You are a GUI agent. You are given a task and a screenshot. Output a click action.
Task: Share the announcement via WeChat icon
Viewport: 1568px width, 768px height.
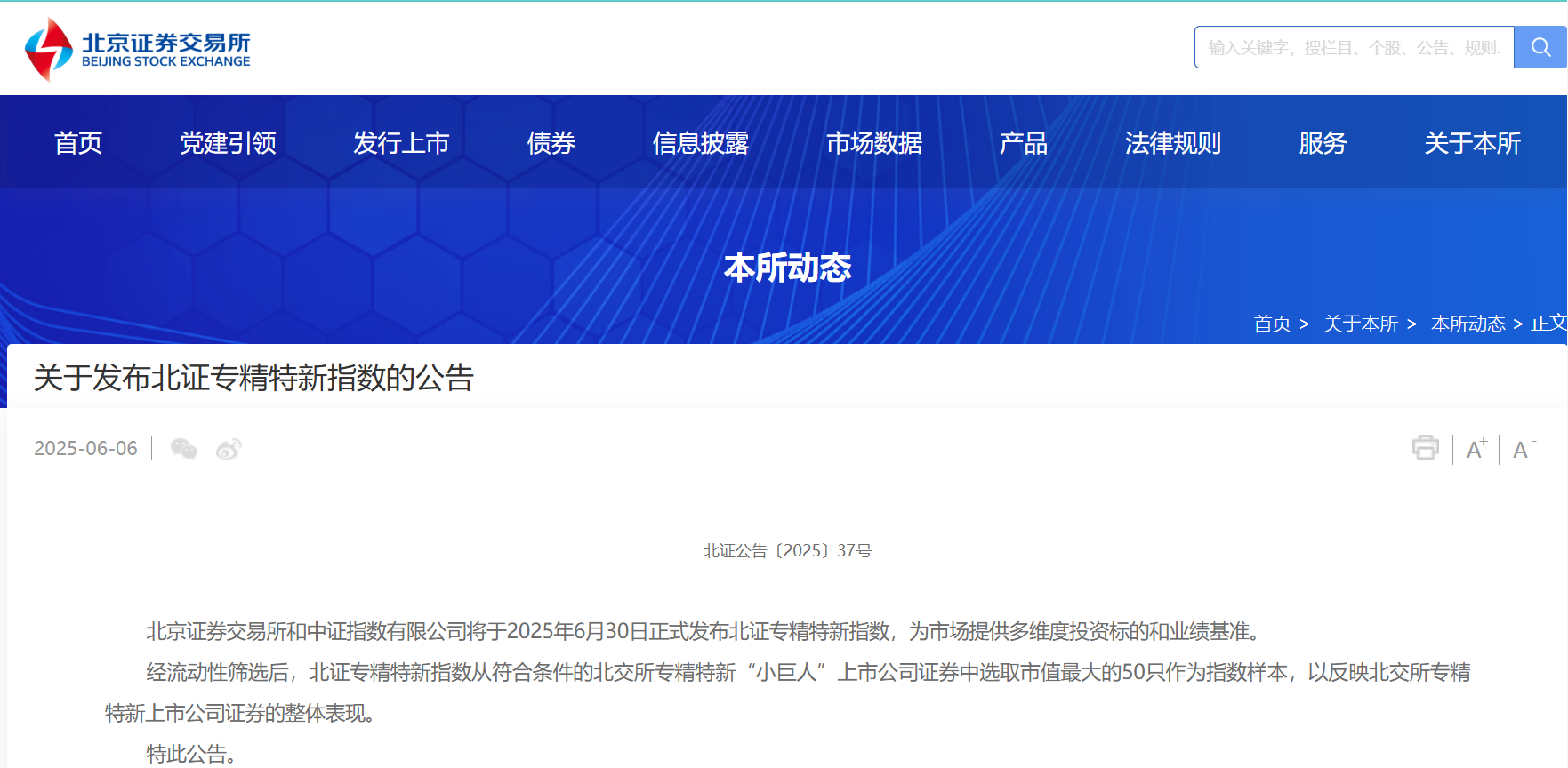(x=184, y=449)
